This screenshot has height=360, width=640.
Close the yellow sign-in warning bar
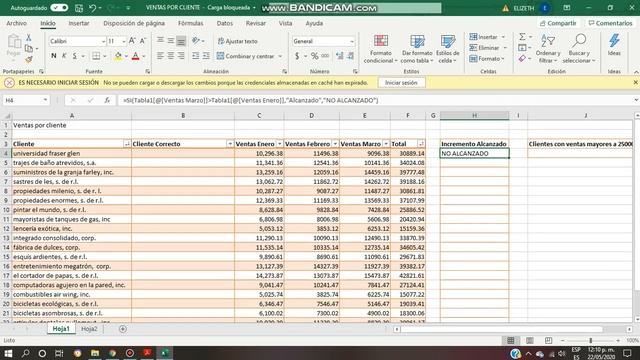[x=635, y=82]
